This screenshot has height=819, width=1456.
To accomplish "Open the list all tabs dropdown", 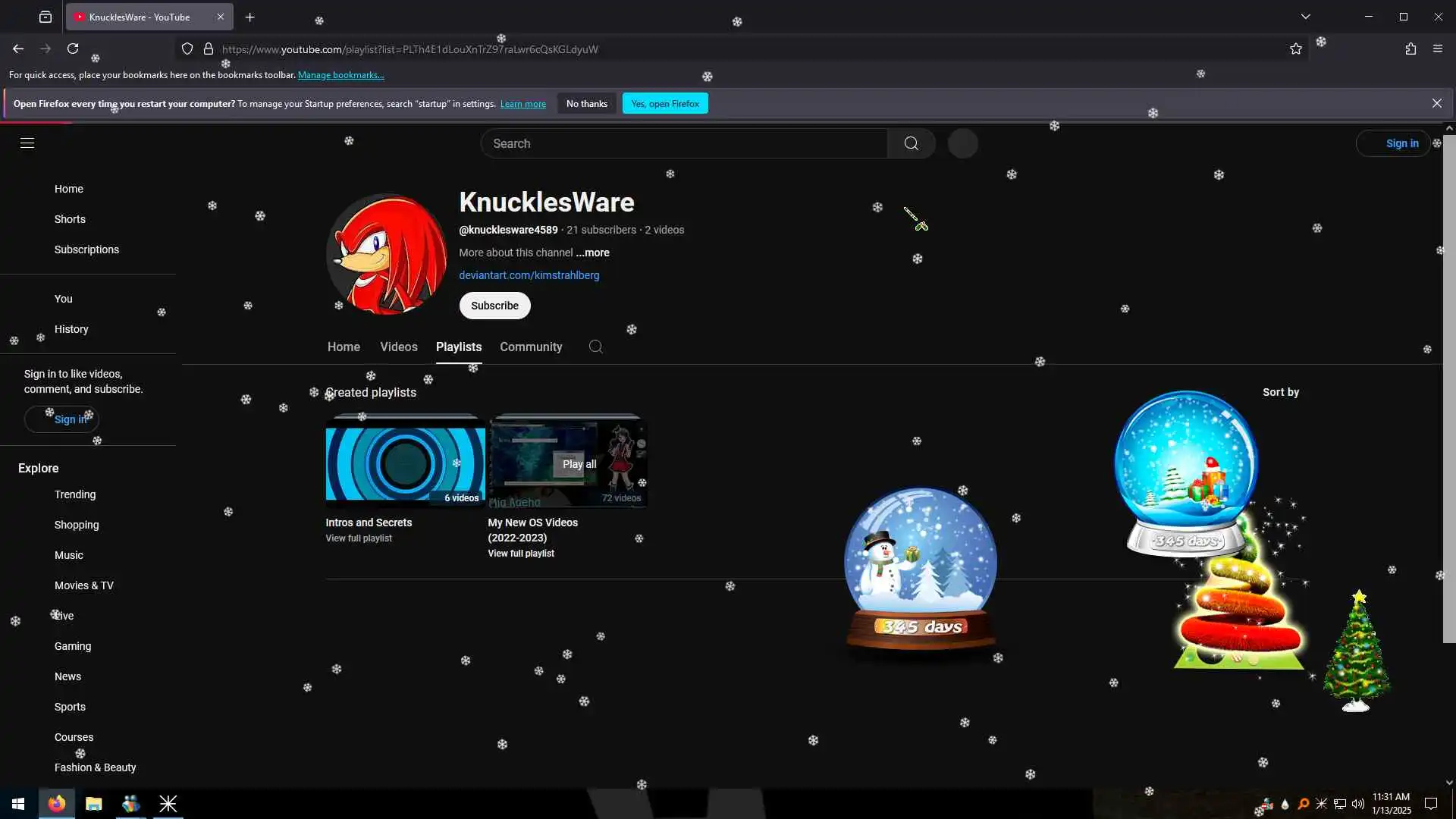I will point(1305,17).
